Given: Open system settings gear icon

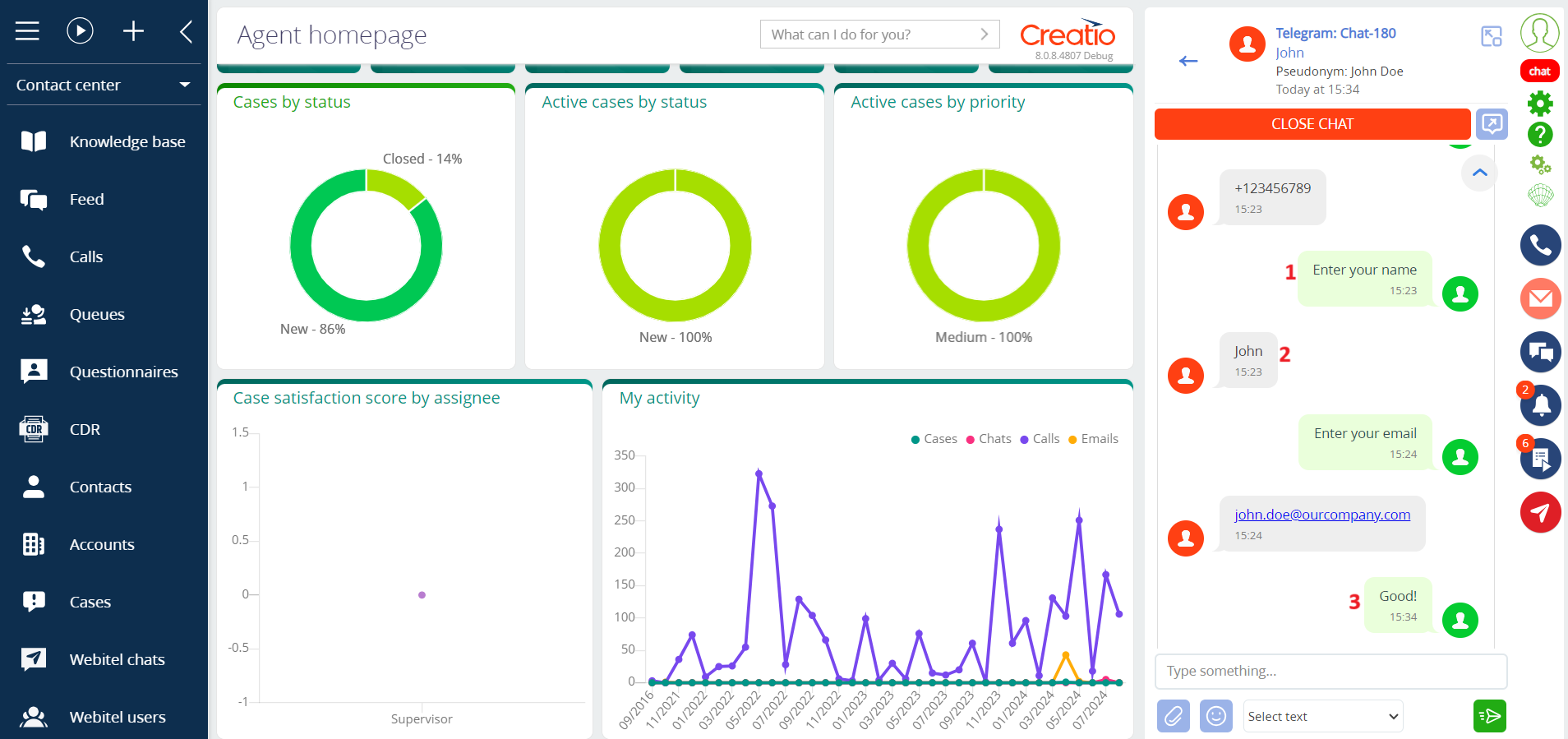Looking at the screenshot, I should coord(1540,103).
